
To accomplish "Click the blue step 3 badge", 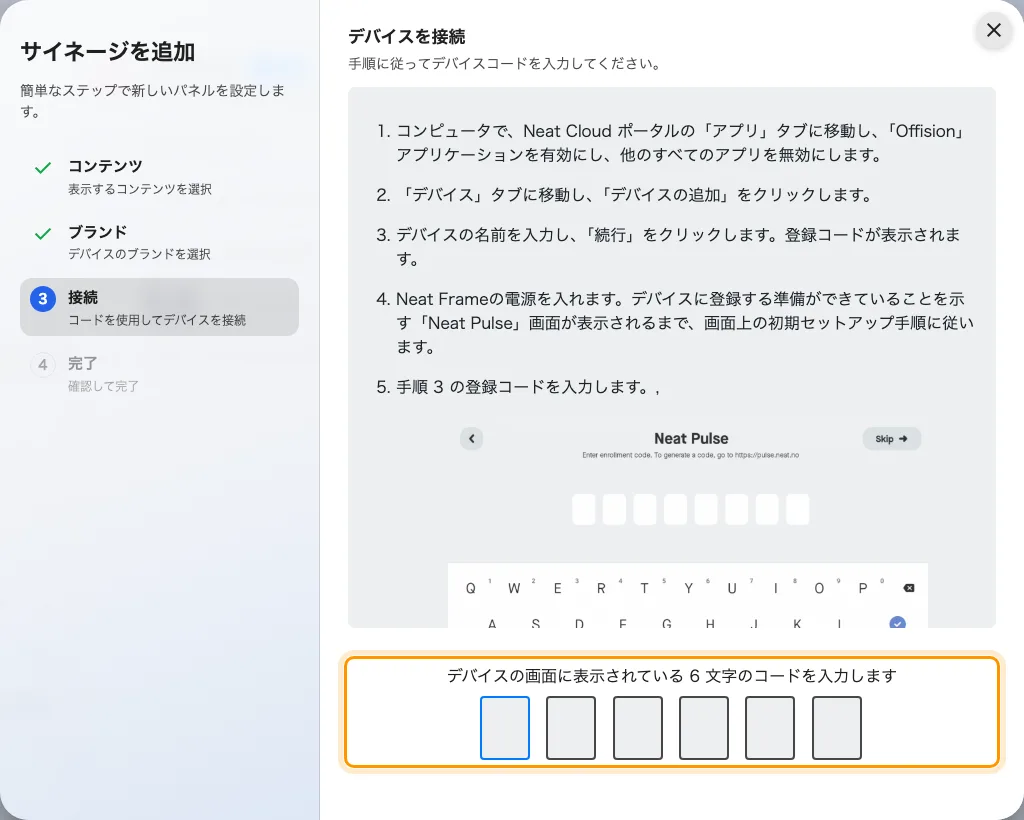I will (x=43, y=299).
